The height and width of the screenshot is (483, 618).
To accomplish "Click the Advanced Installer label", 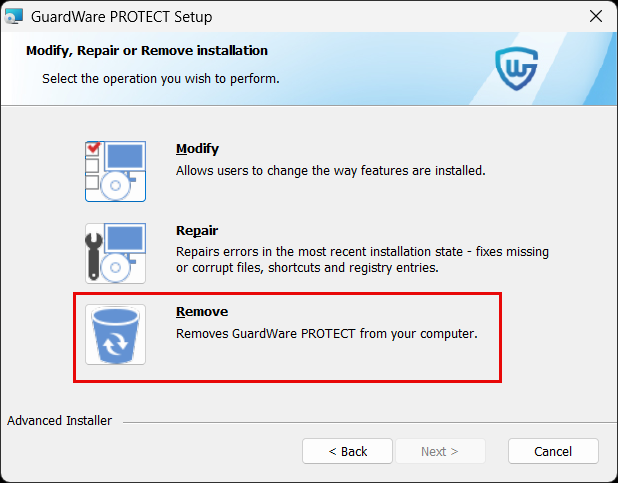I will point(60,421).
